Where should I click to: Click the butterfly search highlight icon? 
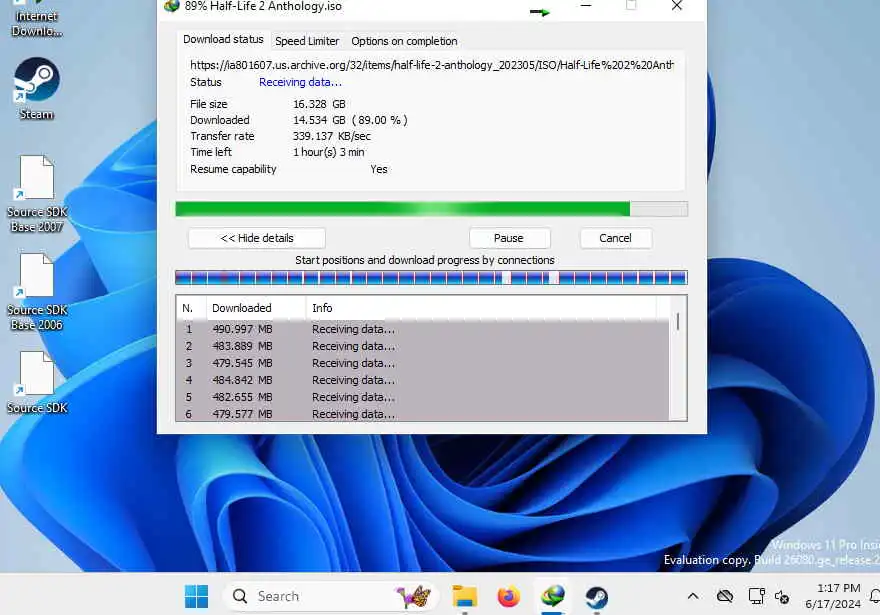(414, 596)
